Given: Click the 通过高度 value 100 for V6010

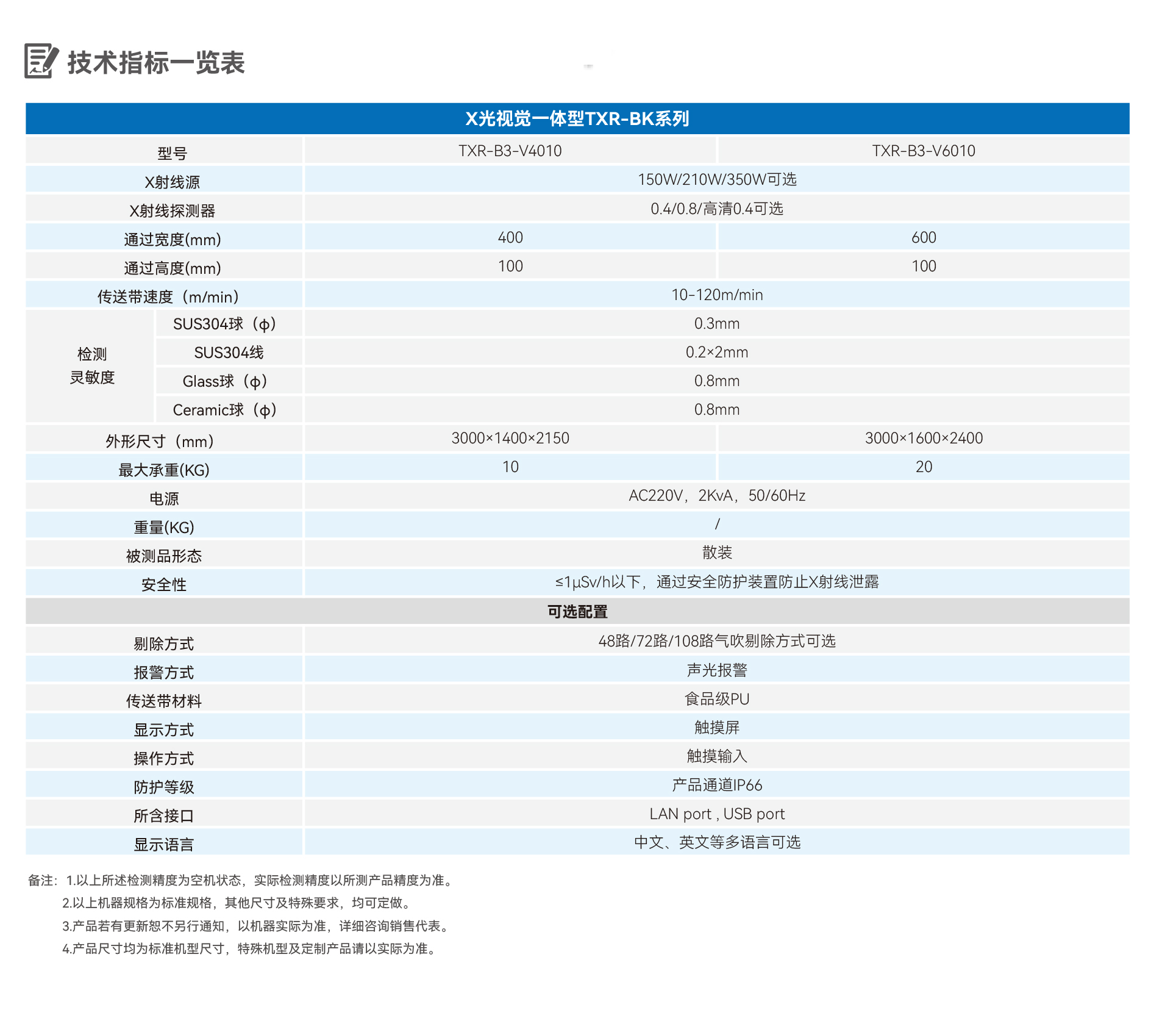Looking at the screenshot, I should tap(924, 267).
